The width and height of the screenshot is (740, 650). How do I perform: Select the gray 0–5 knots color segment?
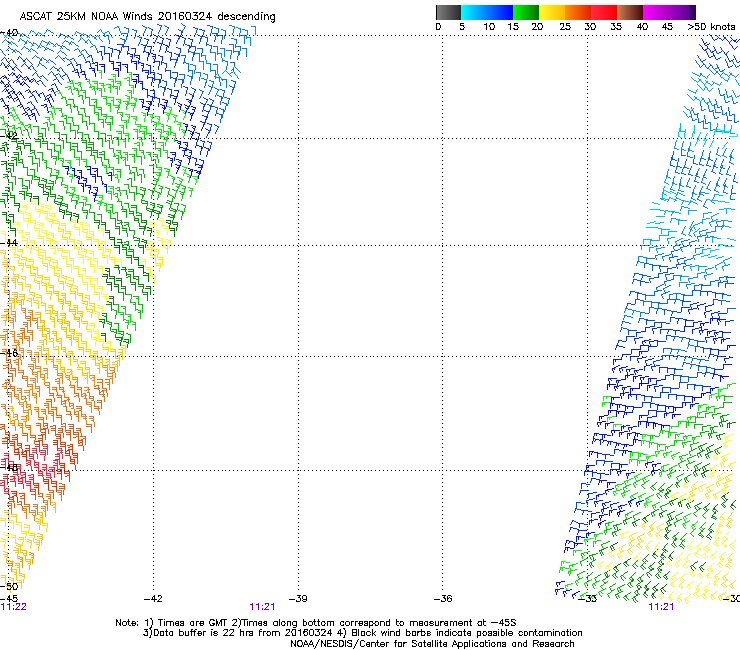point(448,12)
